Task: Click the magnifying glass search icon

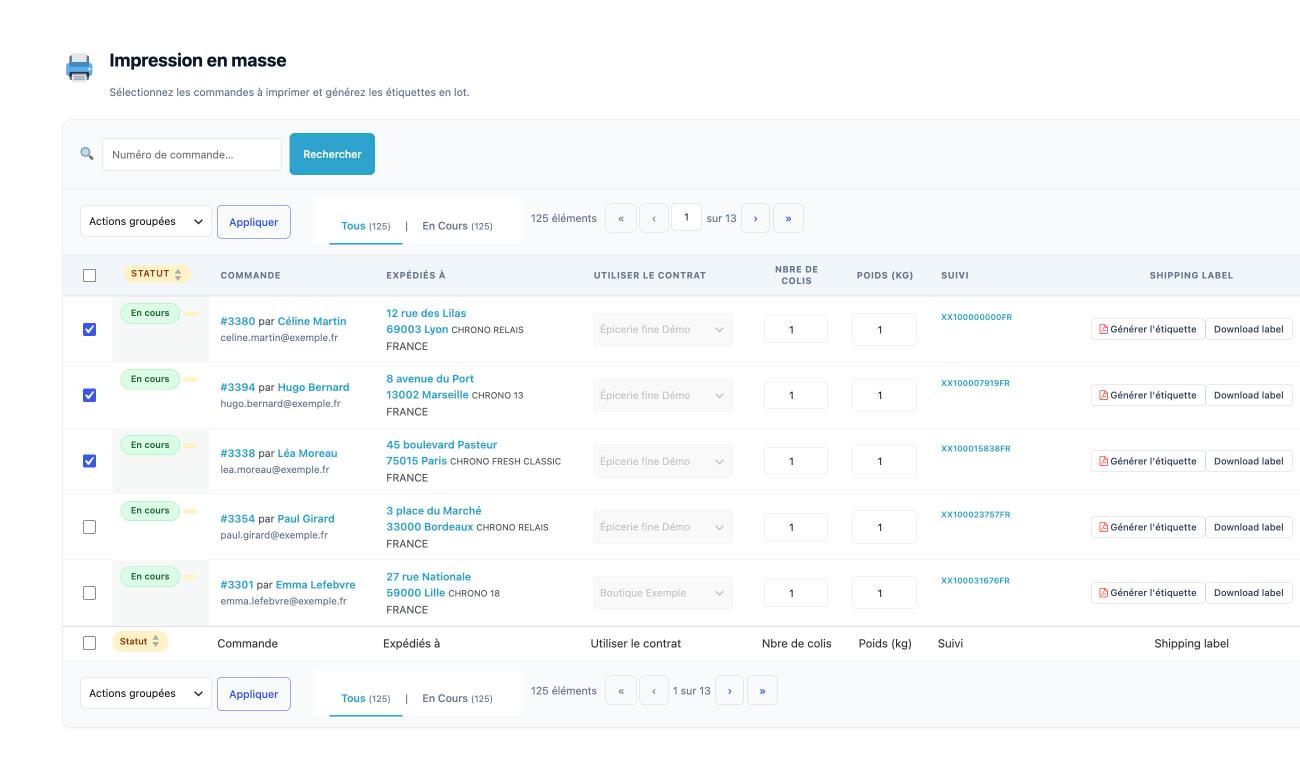Action: [x=87, y=154]
